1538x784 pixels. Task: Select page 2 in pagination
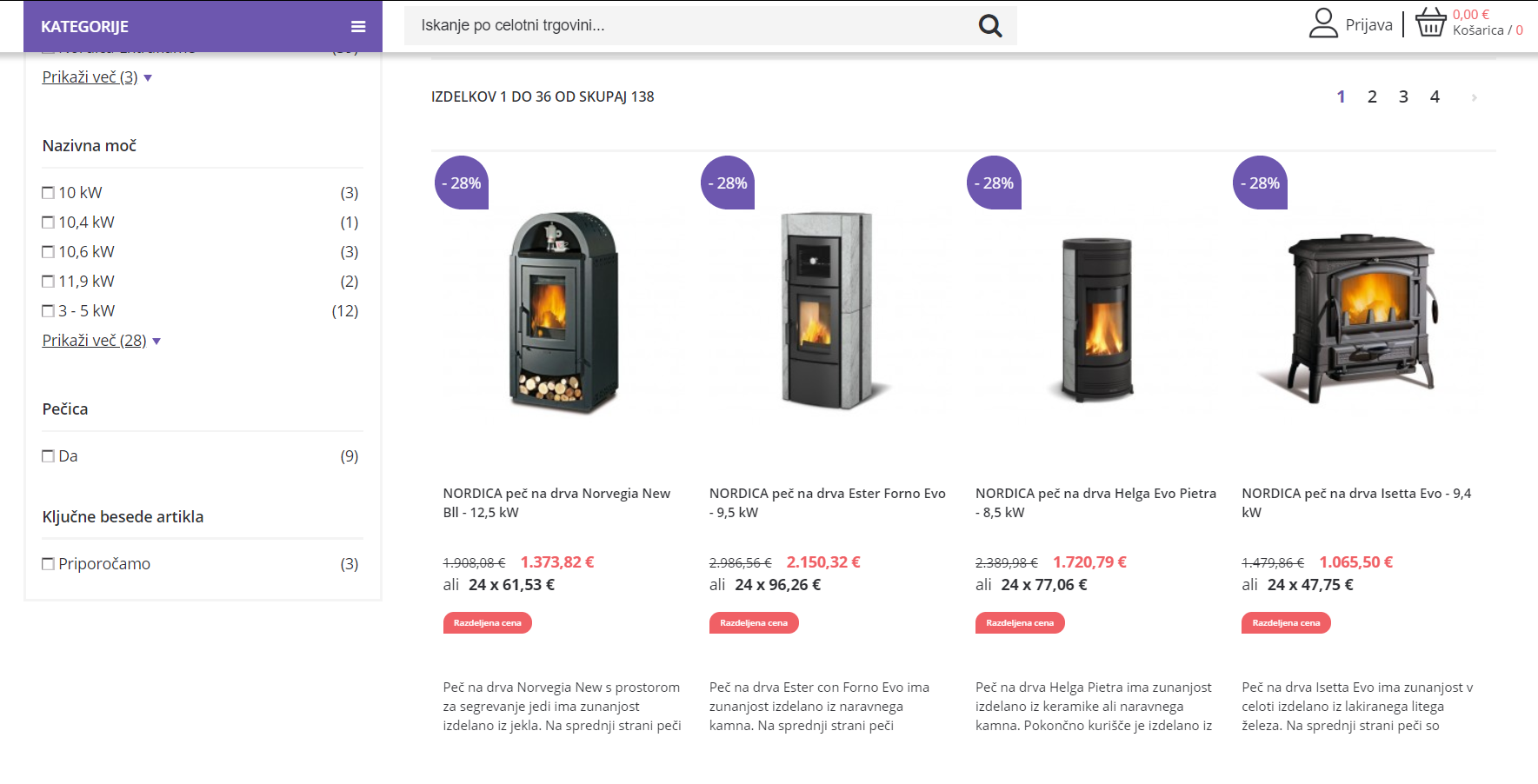pyautogui.click(x=1372, y=96)
